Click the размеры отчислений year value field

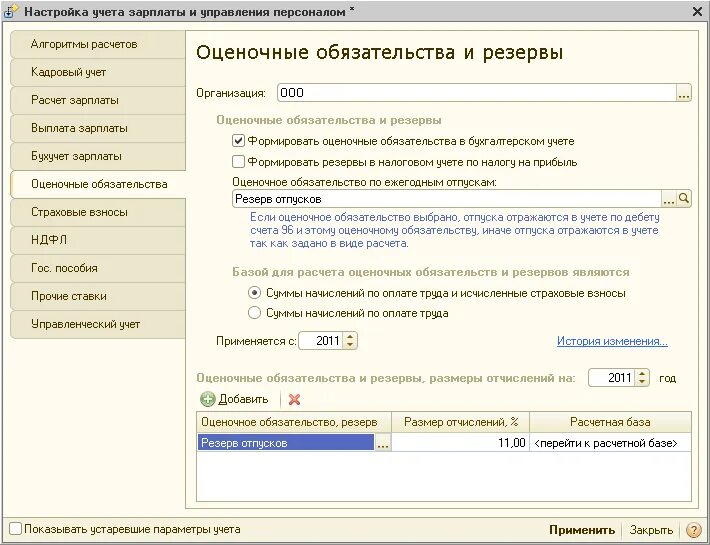(x=611, y=378)
